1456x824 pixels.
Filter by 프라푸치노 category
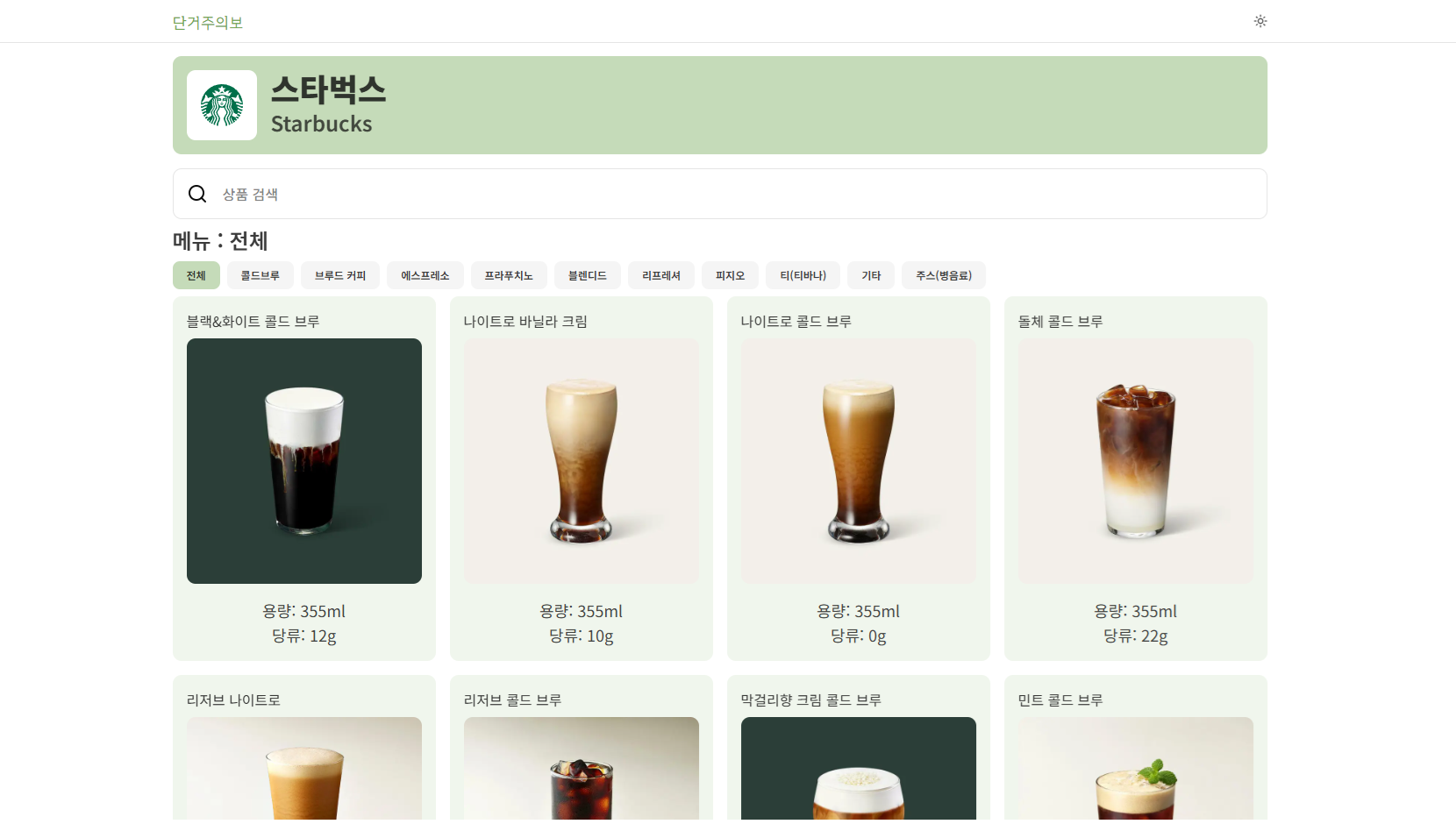(509, 275)
